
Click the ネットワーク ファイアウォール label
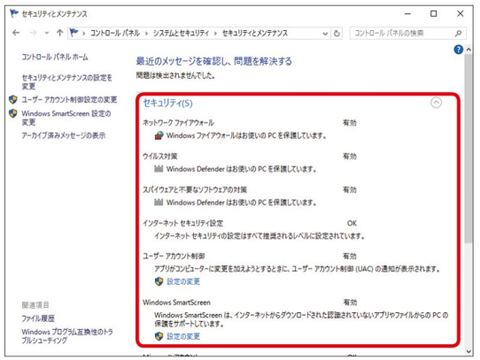tap(178, 123)
